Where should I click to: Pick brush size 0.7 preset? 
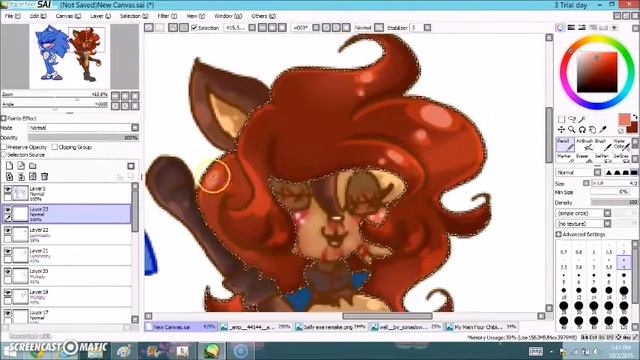point(564,250)
